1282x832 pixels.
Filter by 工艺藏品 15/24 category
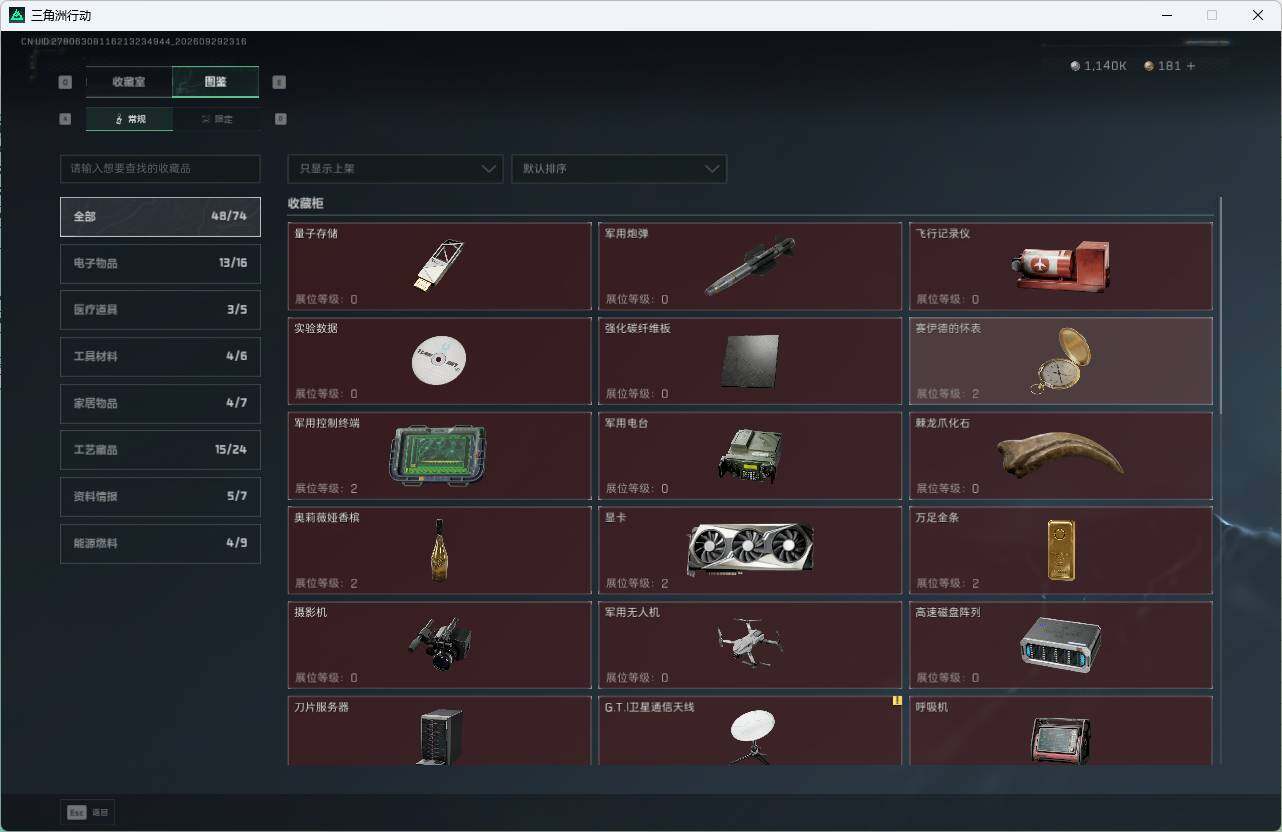(160, 450)
